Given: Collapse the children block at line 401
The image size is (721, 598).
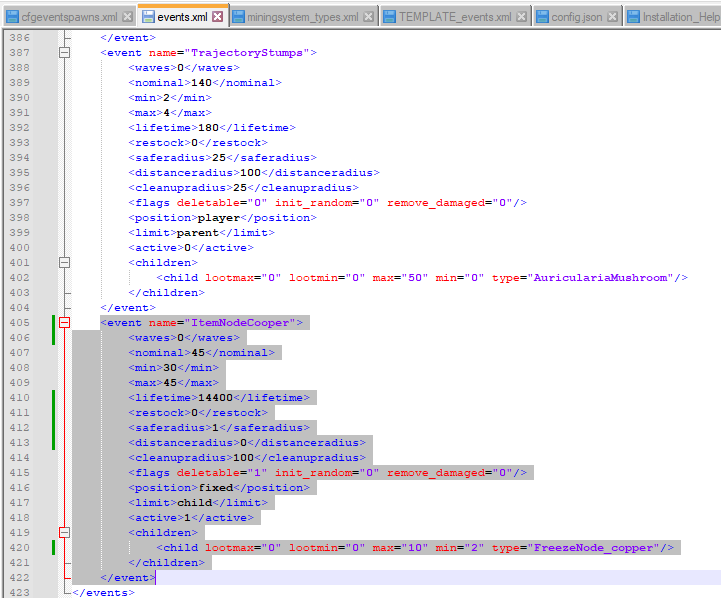Looking at the screenshot, I should coord(64,262).
